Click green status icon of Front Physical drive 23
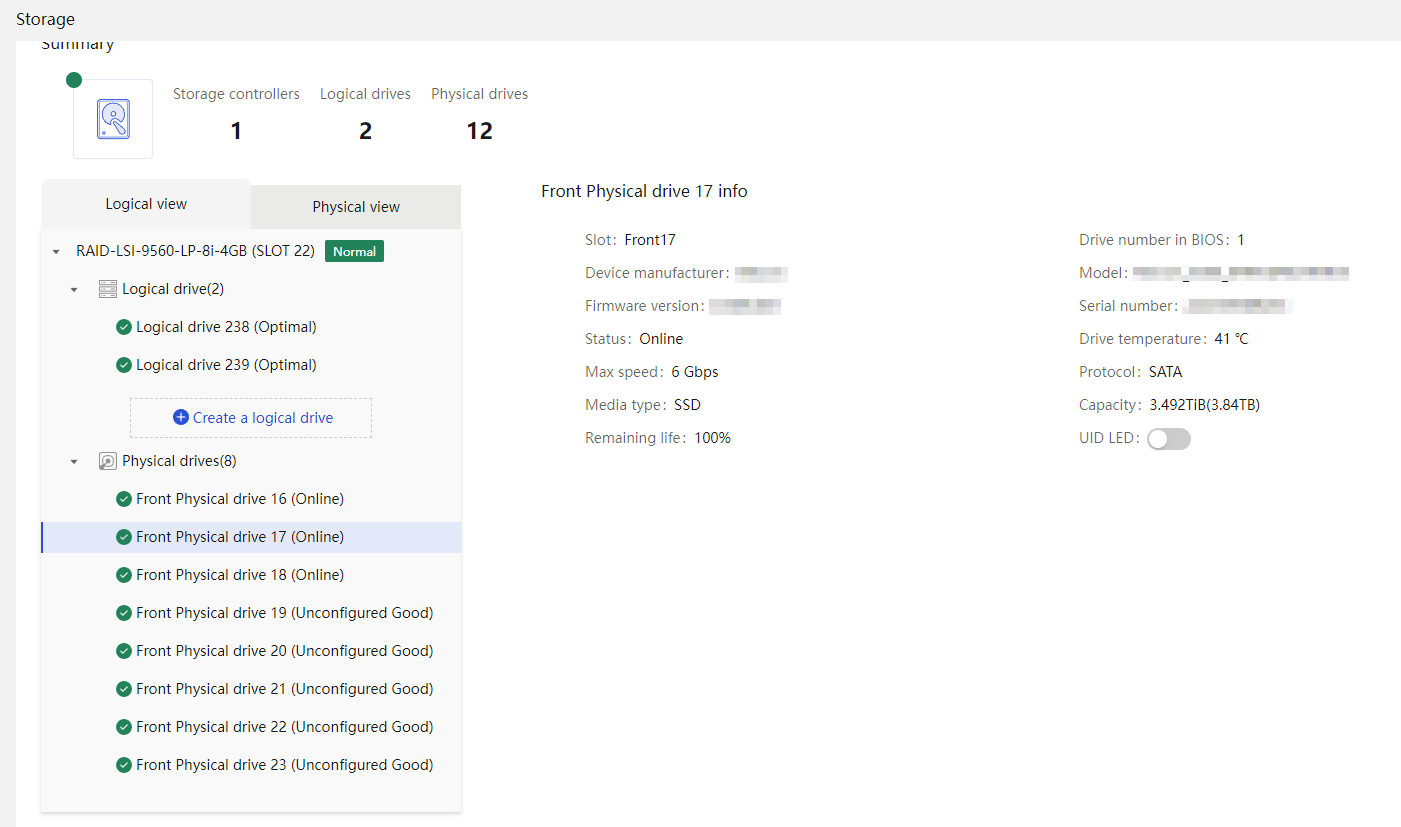The image size is (1401, 827). pyautogui.click(x=124, y=765)
